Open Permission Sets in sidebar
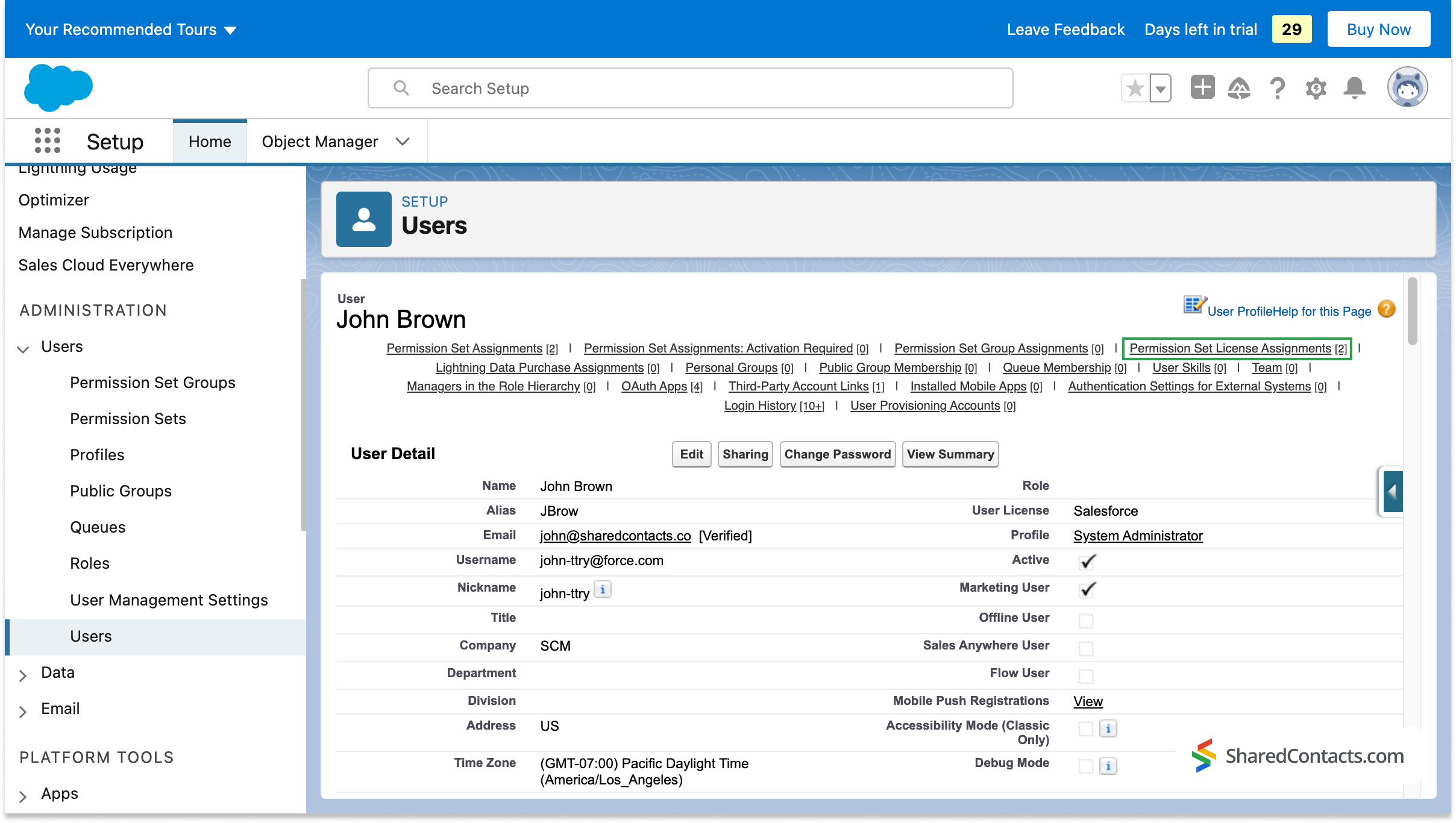The width and height of the screenshot is (1456, 823). (x=128, y=419)
